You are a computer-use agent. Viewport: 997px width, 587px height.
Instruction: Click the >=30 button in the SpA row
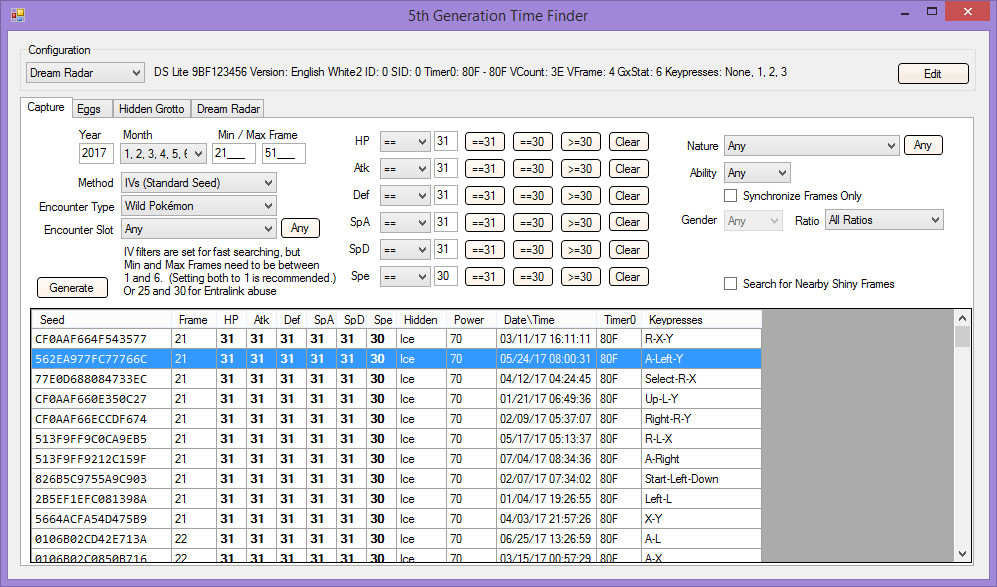point(581,223)
